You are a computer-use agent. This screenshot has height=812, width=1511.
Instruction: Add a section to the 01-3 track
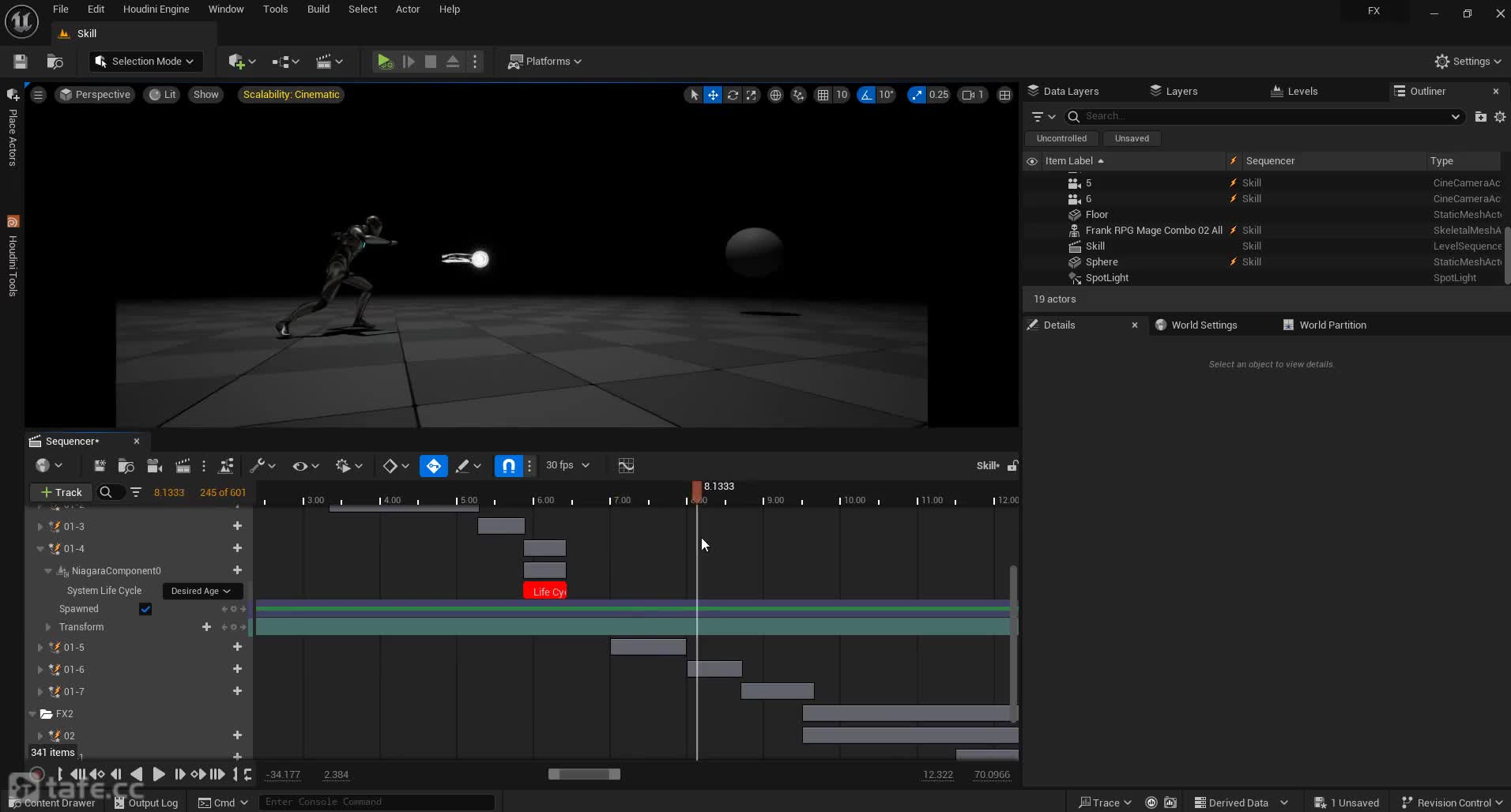click(x=237, y=526)
